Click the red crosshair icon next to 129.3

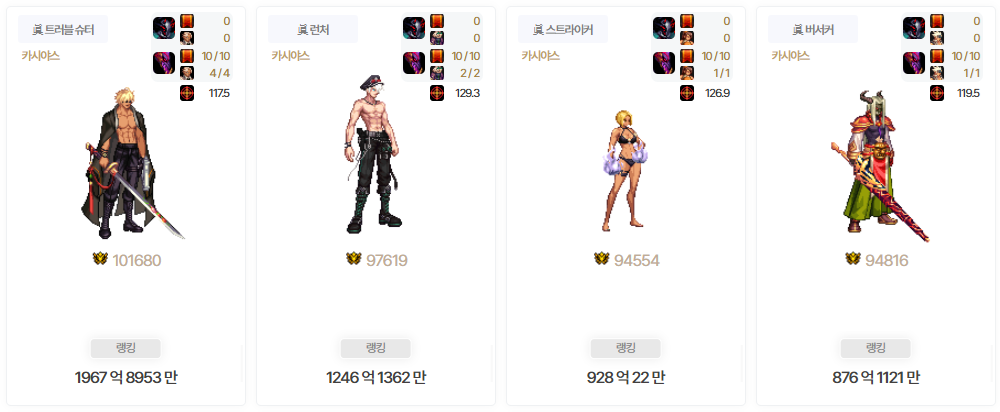click(x=437, y=93)
